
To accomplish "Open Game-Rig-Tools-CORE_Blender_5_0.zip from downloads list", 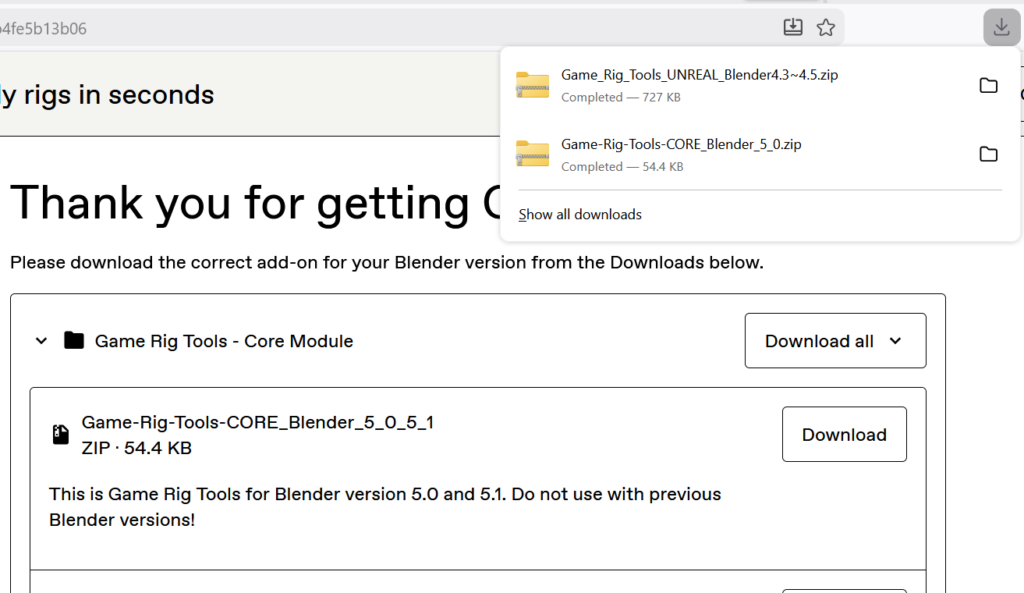I will [x=681, y=144].
